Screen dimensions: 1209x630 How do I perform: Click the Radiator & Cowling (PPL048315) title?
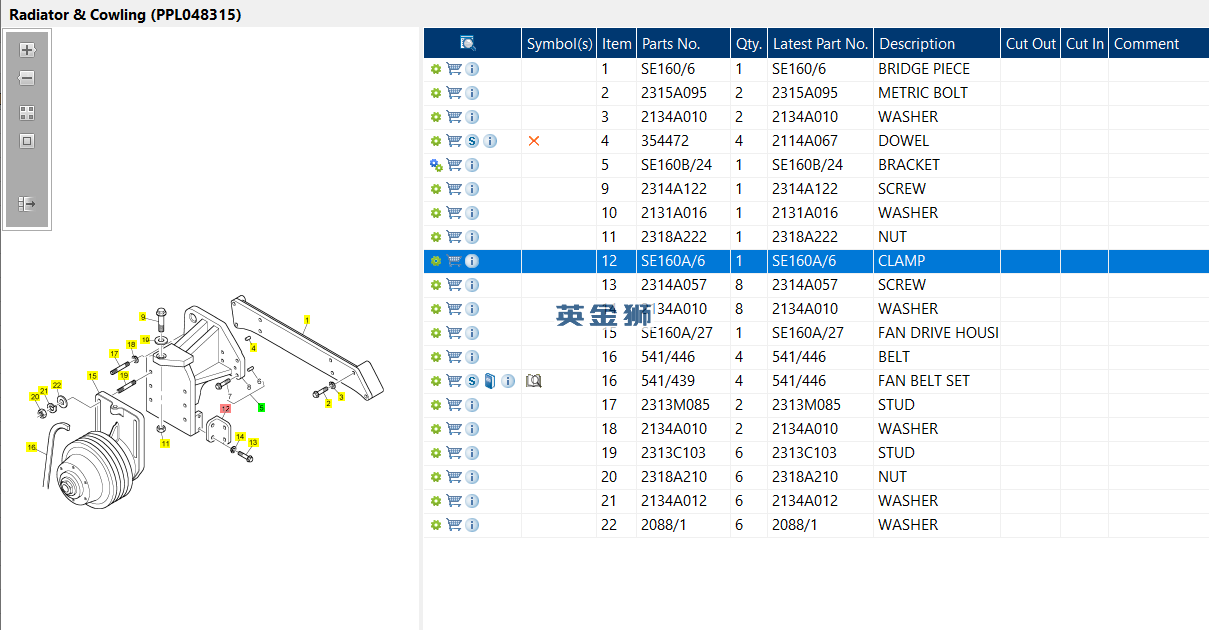pyautogui.click(x=125, y=15)
